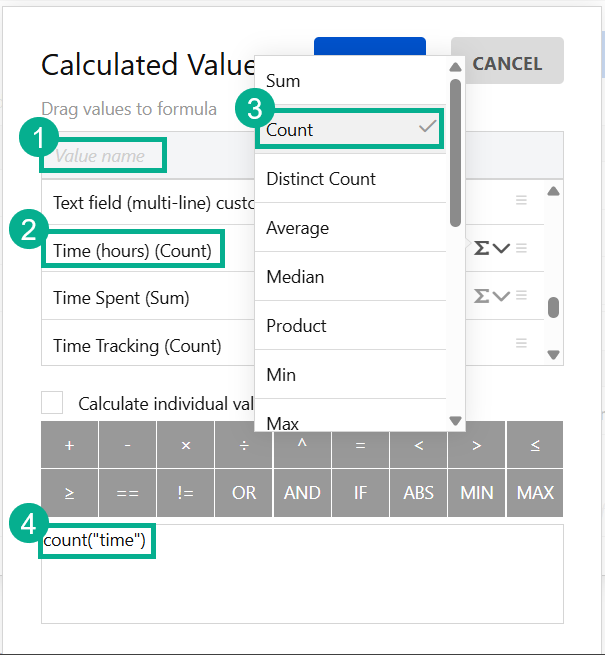Click the drag handle on Time Tracking row
Screen dimensions: 605x655
click(x=520, y=344)
